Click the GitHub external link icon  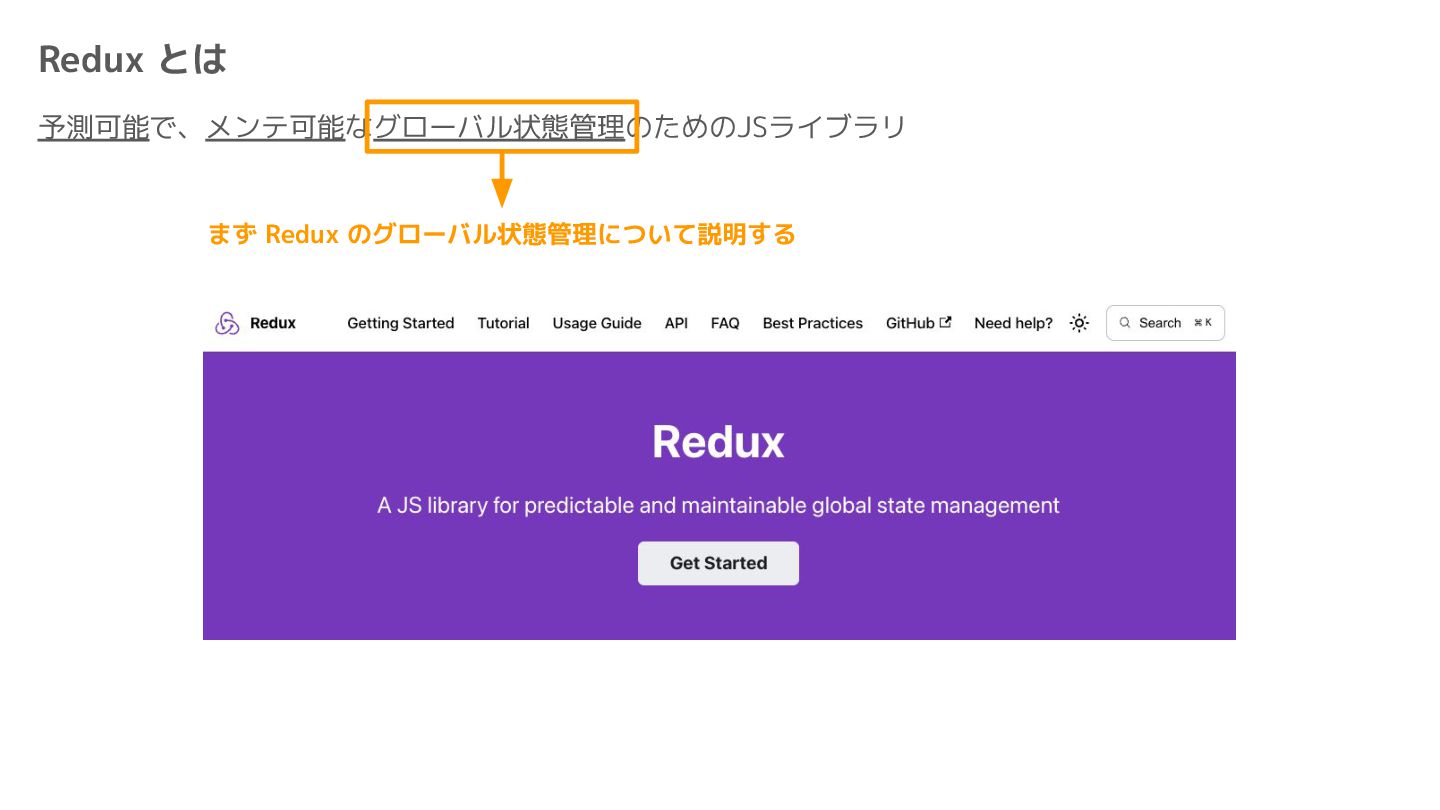point(946,322)
